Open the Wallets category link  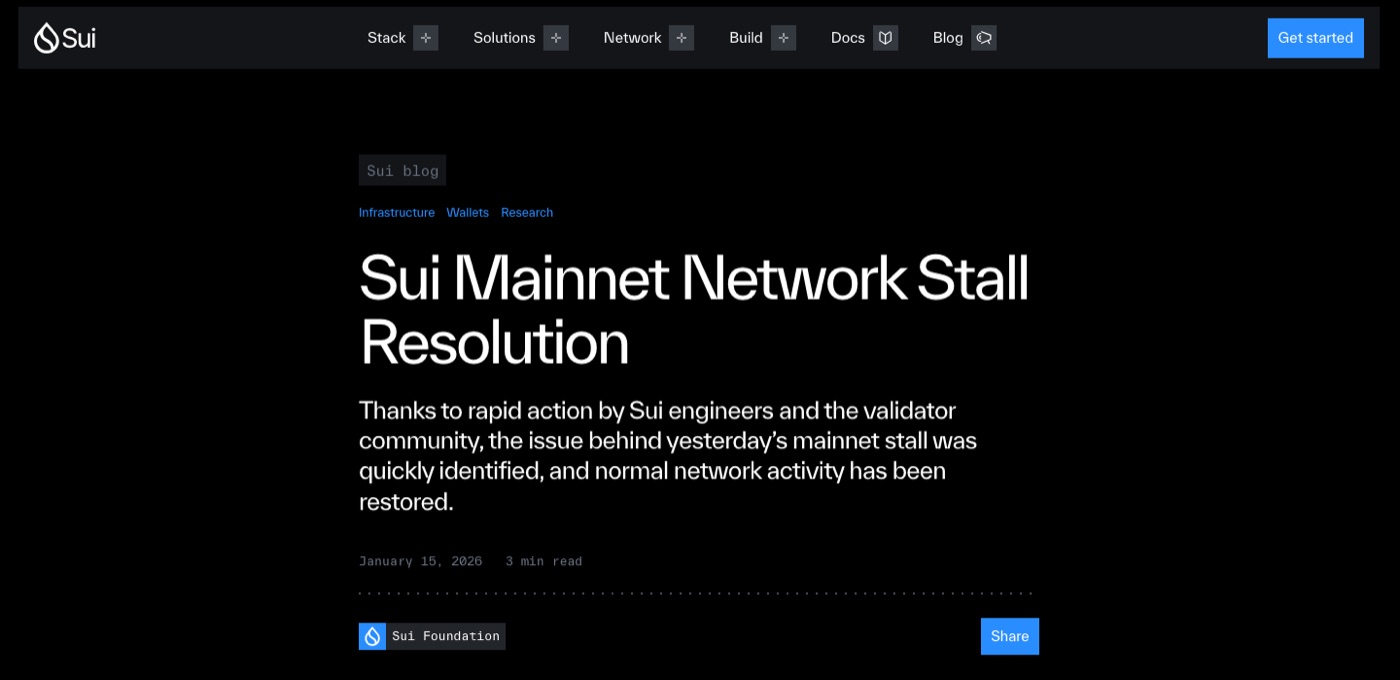click(x=468, y=212)
